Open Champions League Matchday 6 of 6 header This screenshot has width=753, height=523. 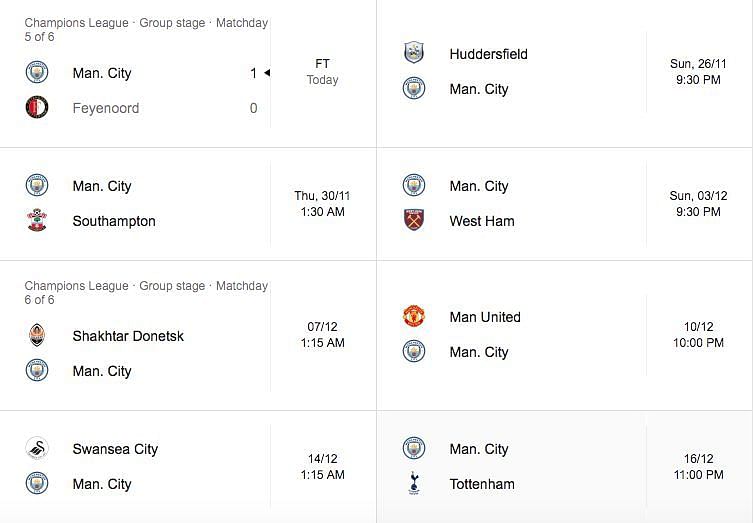pos(146,292)
